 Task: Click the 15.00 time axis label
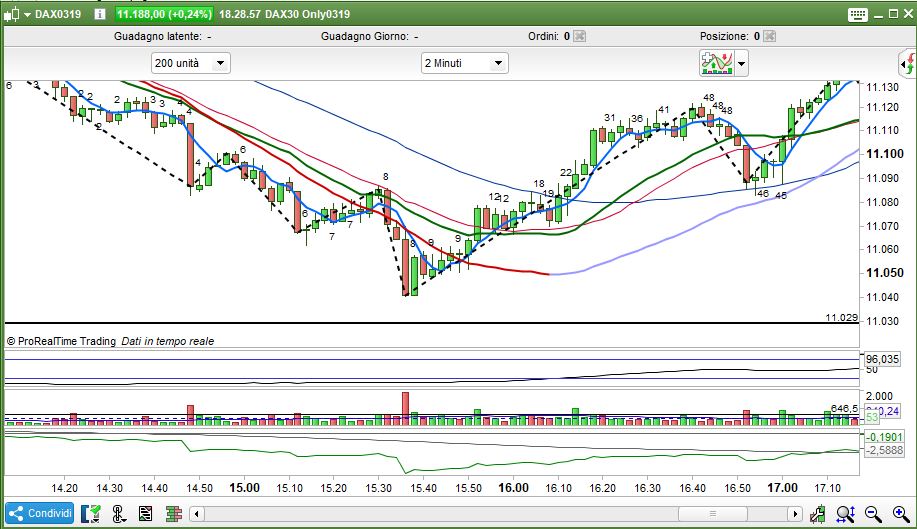[244, 487]
